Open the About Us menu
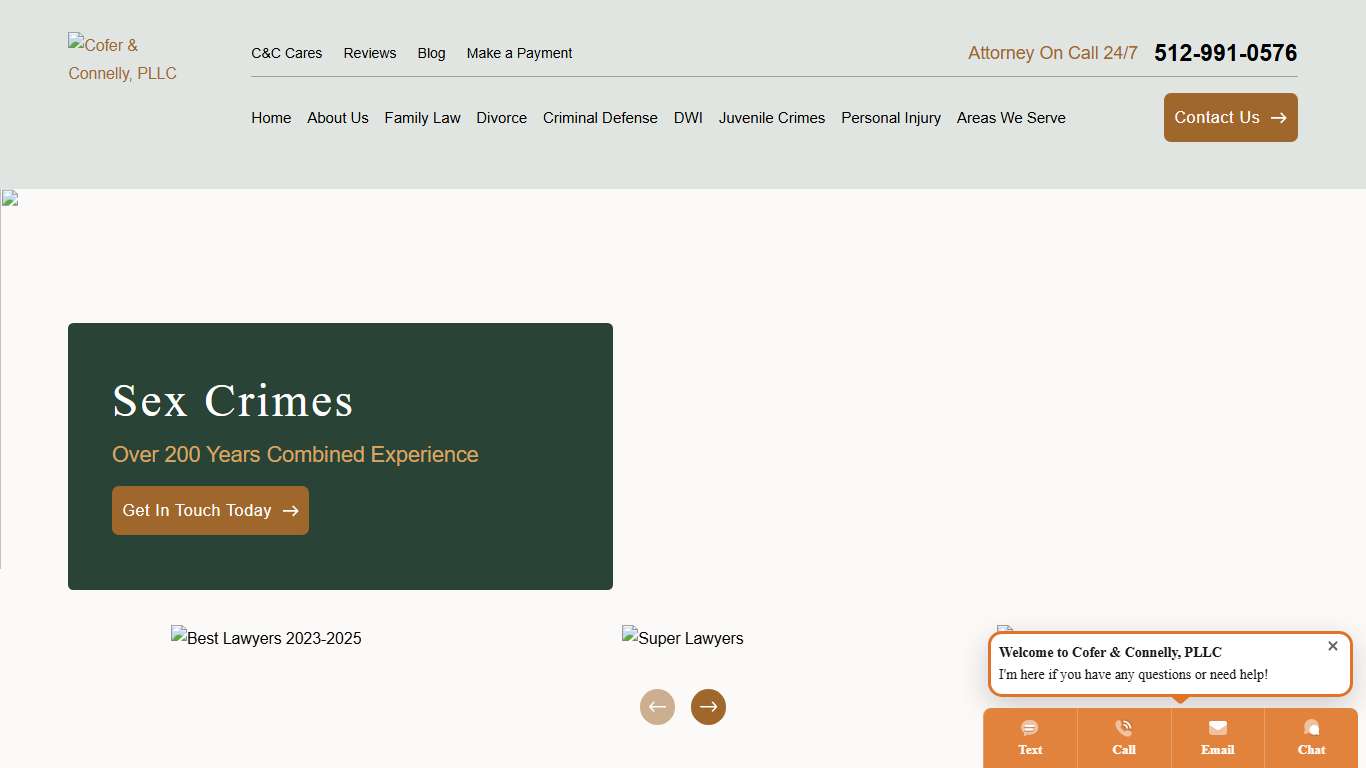This screenshot has height=768, width=1366. tap(337, 118)
